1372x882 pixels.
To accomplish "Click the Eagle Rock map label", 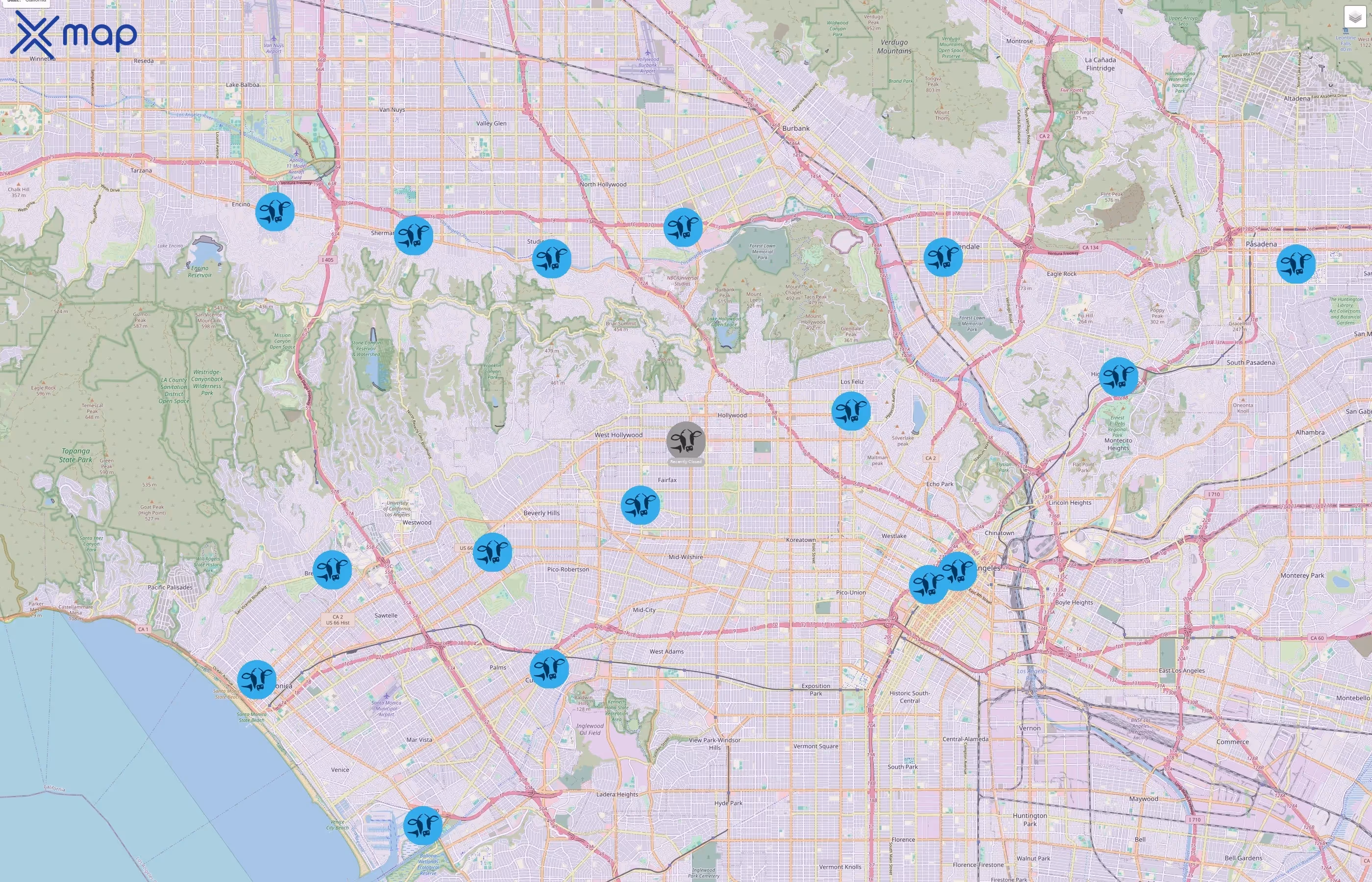I will [x=1062, y=274].
